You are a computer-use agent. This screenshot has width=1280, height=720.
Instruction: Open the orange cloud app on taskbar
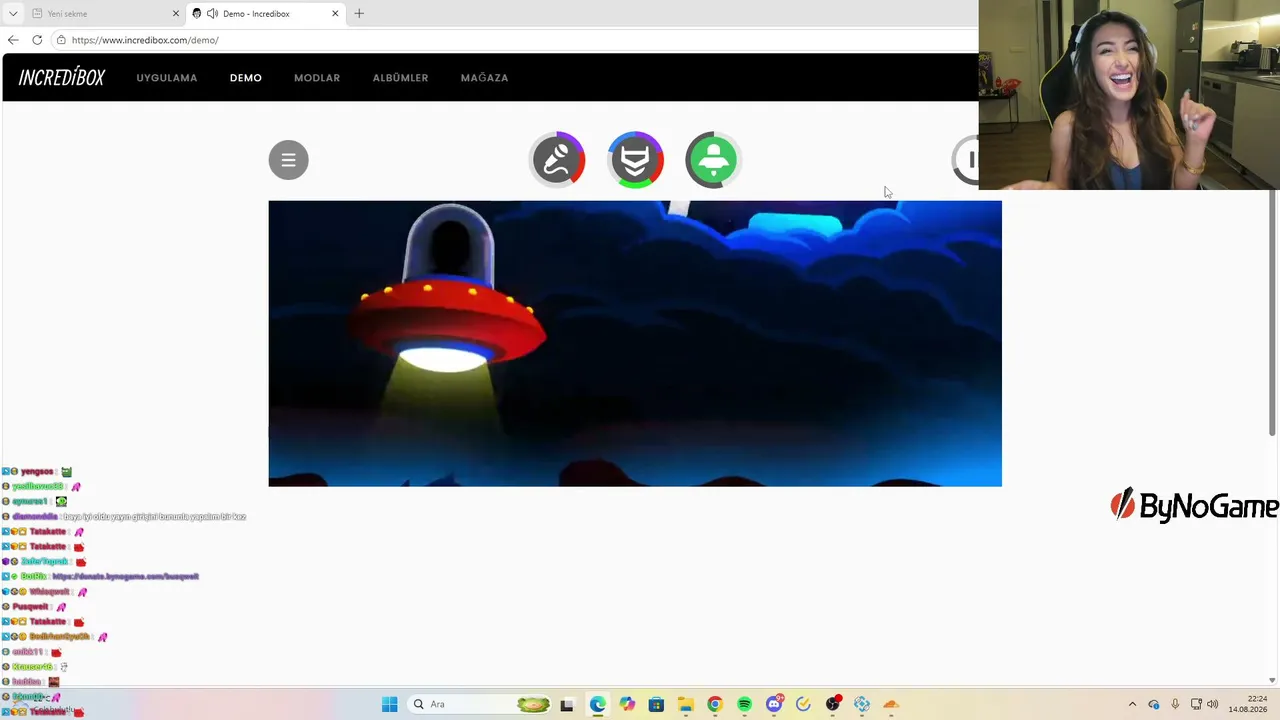(x=891, y=704)
